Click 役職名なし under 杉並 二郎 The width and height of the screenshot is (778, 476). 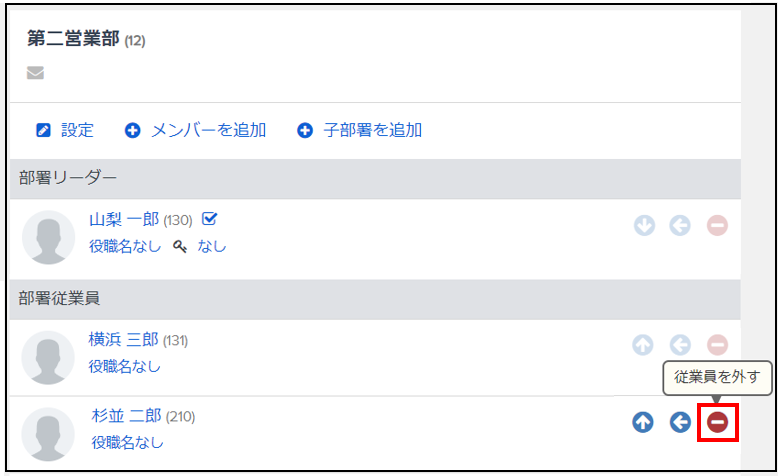coord(128,442)
